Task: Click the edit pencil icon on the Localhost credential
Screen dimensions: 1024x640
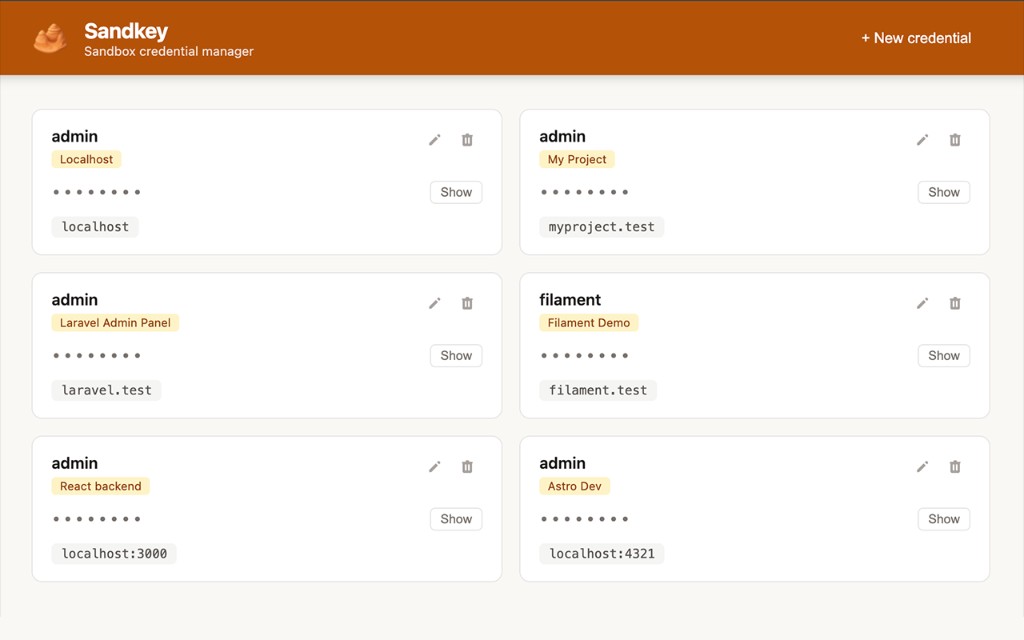Action: [x=434, y=140]
